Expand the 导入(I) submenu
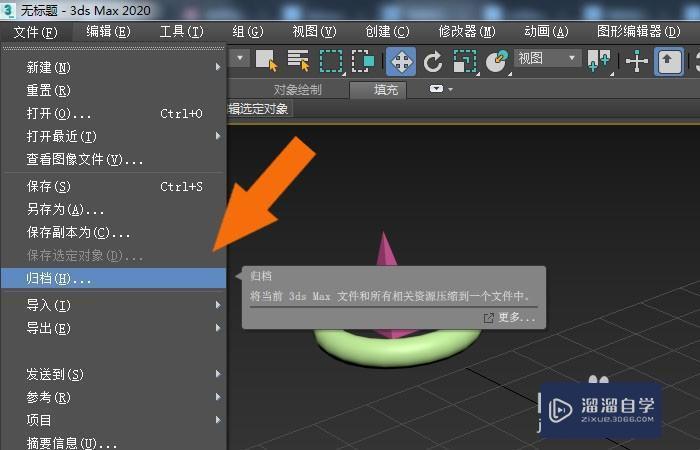Image resolution: width=700 pixels, height=450 pixels. tap(113, 305)
